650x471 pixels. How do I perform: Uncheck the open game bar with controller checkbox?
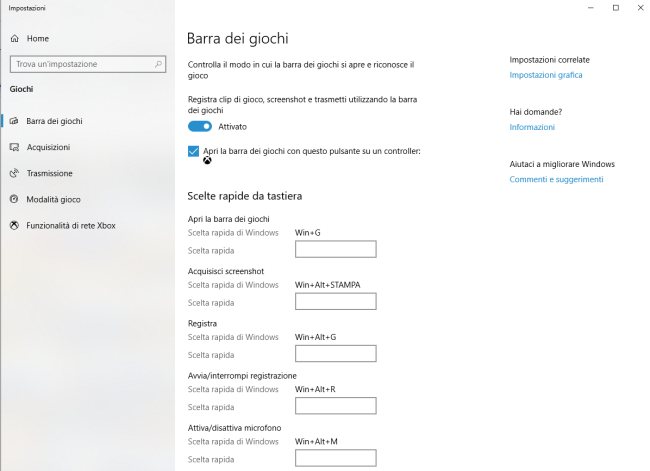194,151
